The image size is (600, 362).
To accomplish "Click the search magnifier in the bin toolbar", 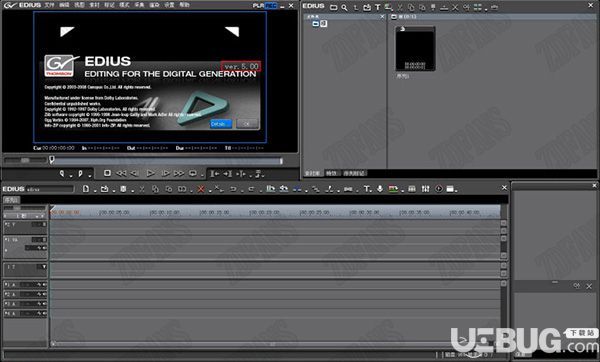I will (344, 7).
